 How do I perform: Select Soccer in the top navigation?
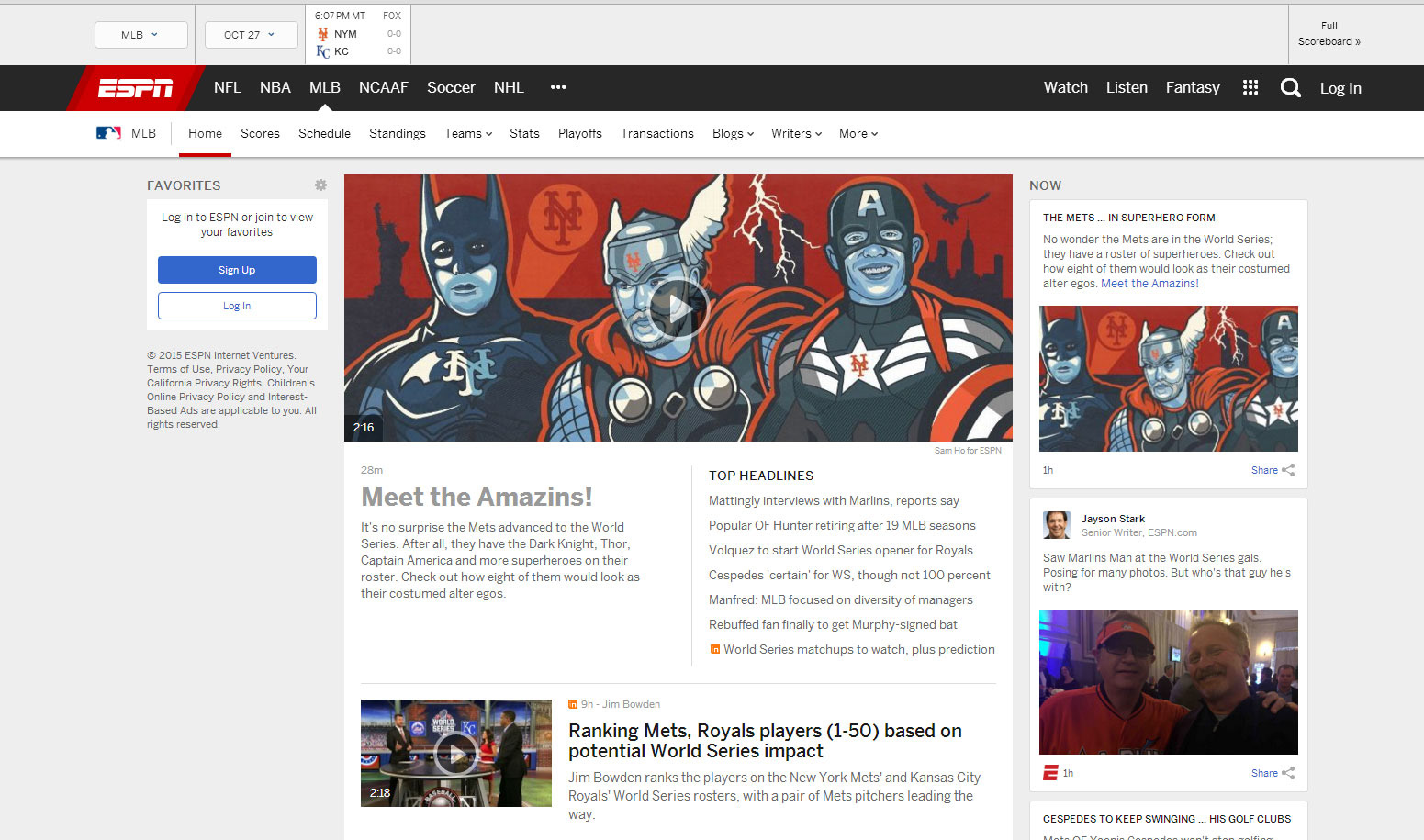[x=451, y=87]
